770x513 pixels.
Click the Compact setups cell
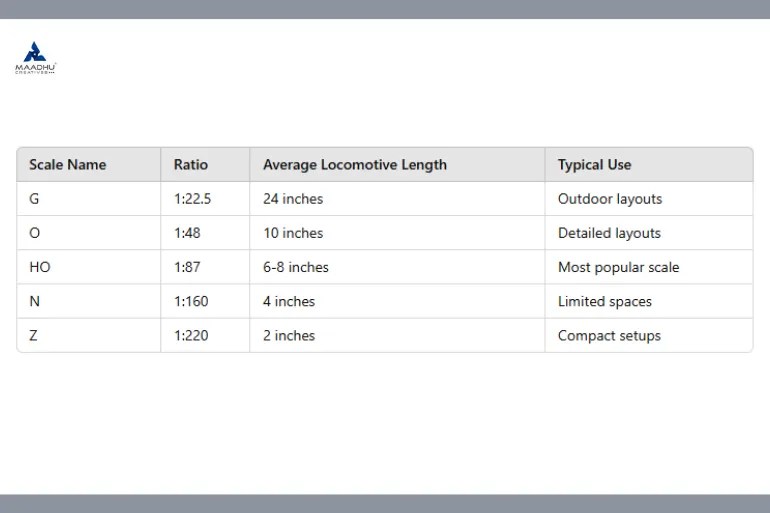pyautogui.click(x=649, y=335)
